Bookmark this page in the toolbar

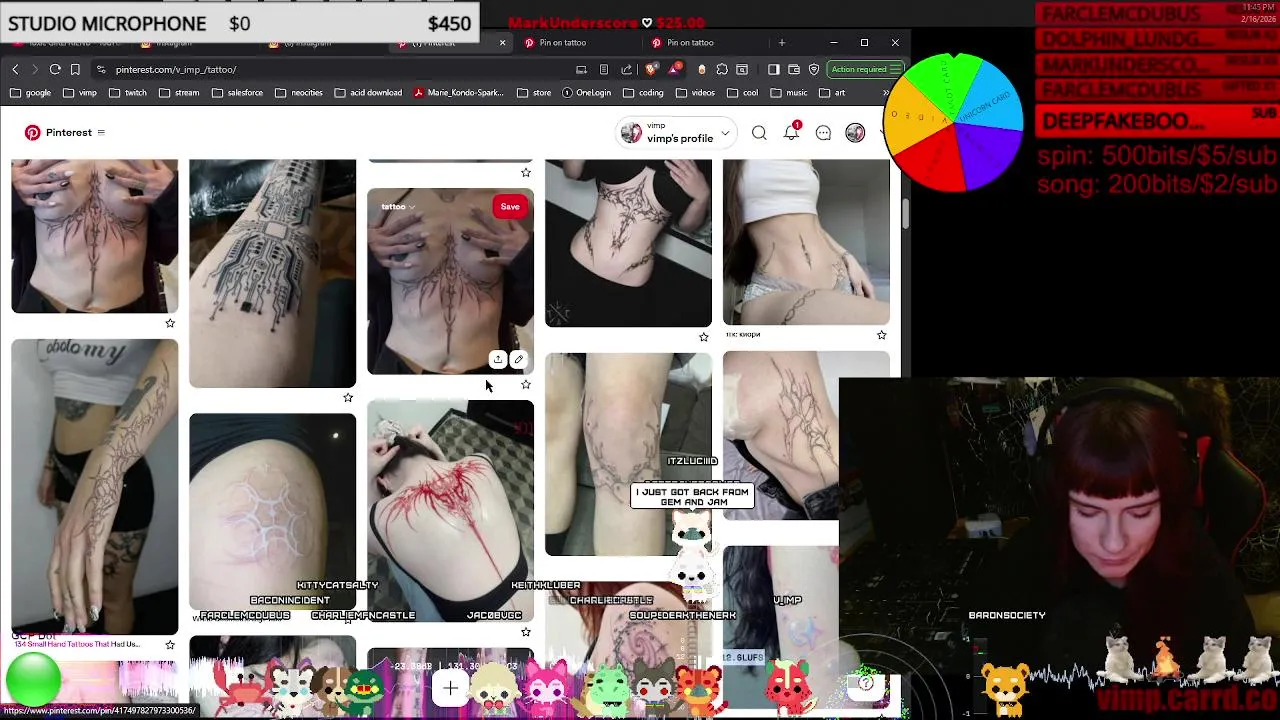click(75, 69)
